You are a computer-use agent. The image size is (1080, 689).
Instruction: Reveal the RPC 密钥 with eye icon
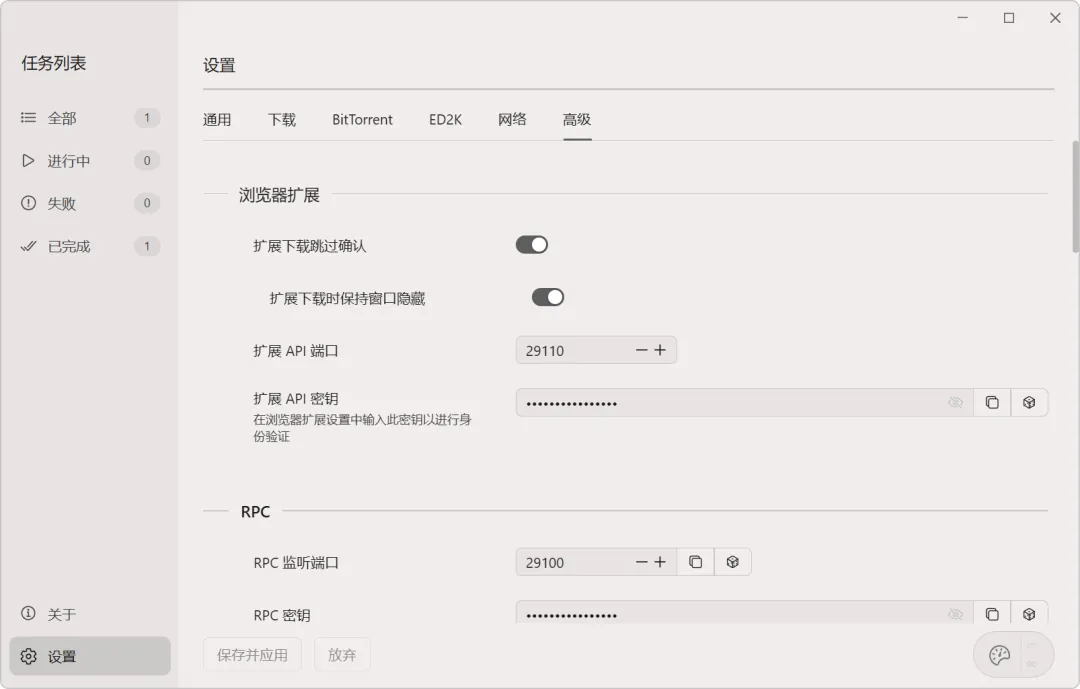click(955, 614)
